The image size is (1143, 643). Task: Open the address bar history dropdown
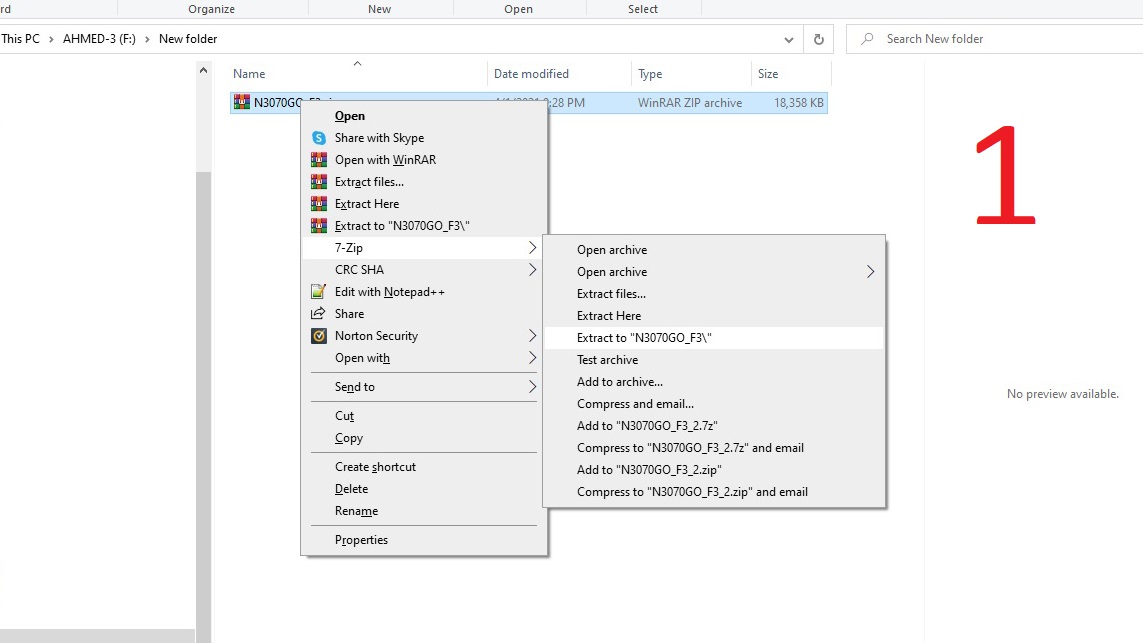coord(789,39)
